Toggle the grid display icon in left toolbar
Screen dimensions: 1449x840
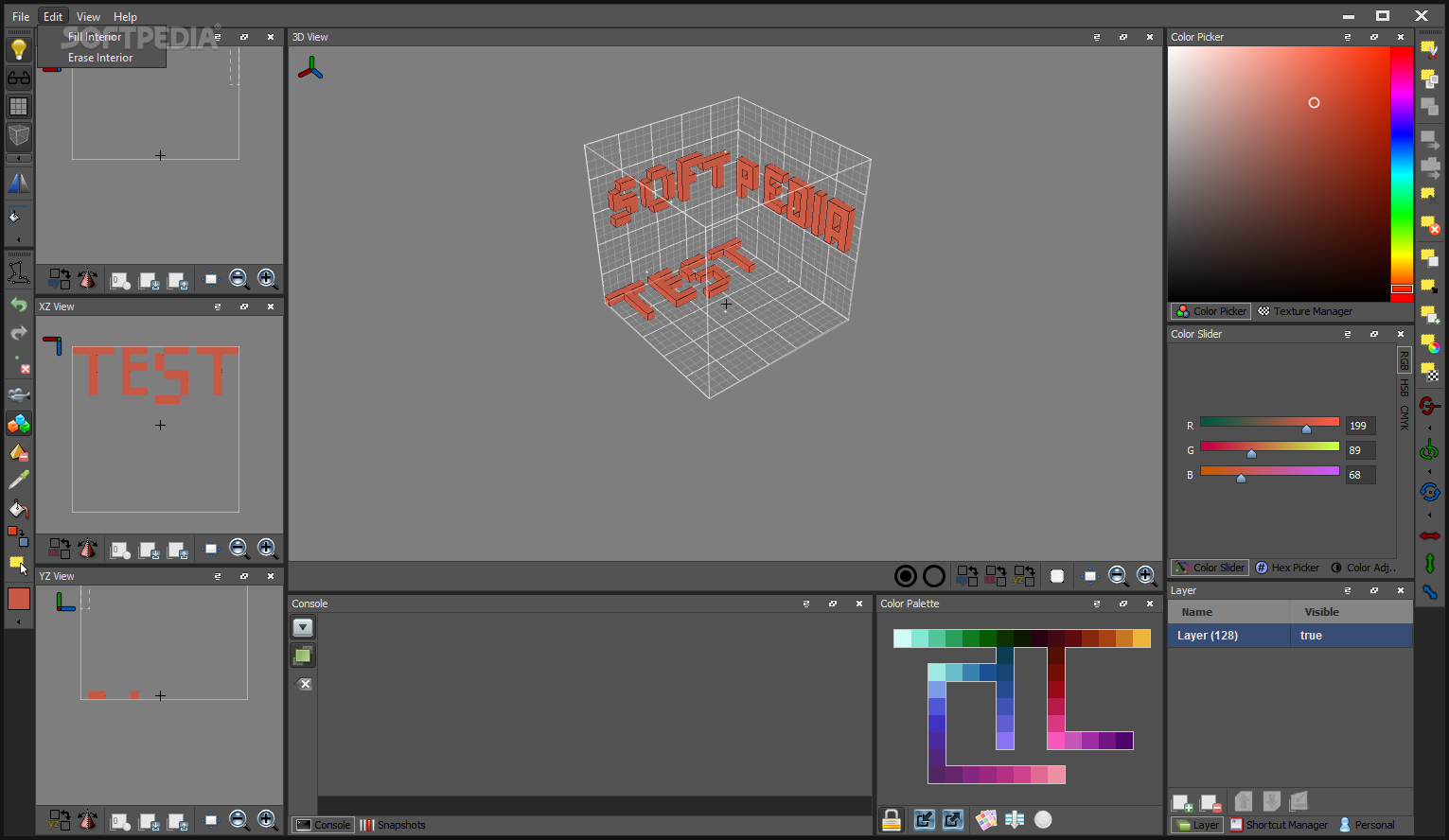pos(19,107)
